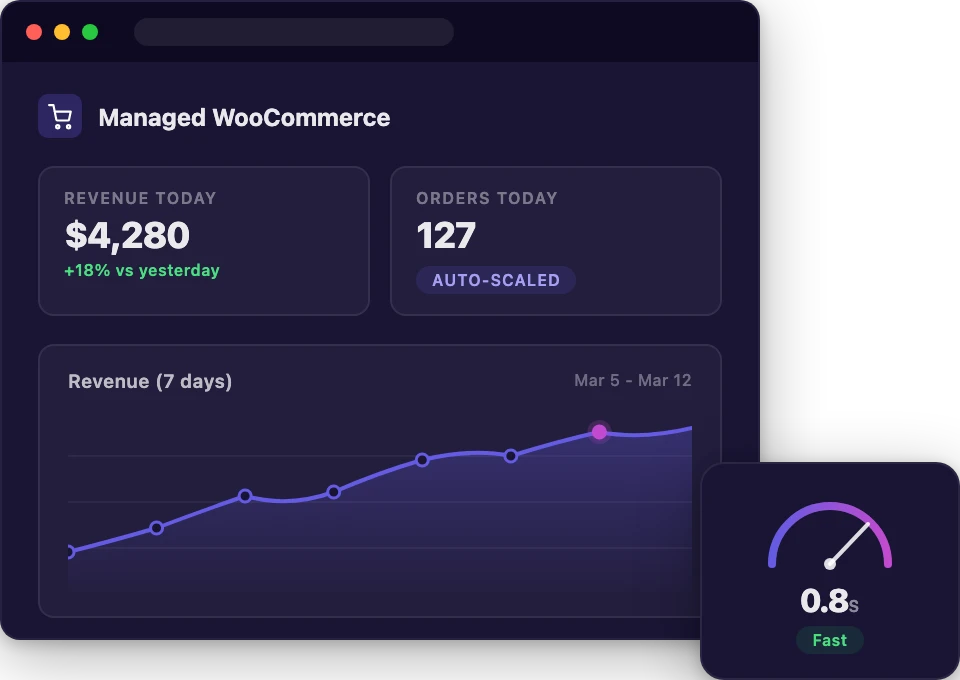This screenshot has width=960, height=680.
Task: Click the Revenue (7 days) chart title
Action: point(150,381)
